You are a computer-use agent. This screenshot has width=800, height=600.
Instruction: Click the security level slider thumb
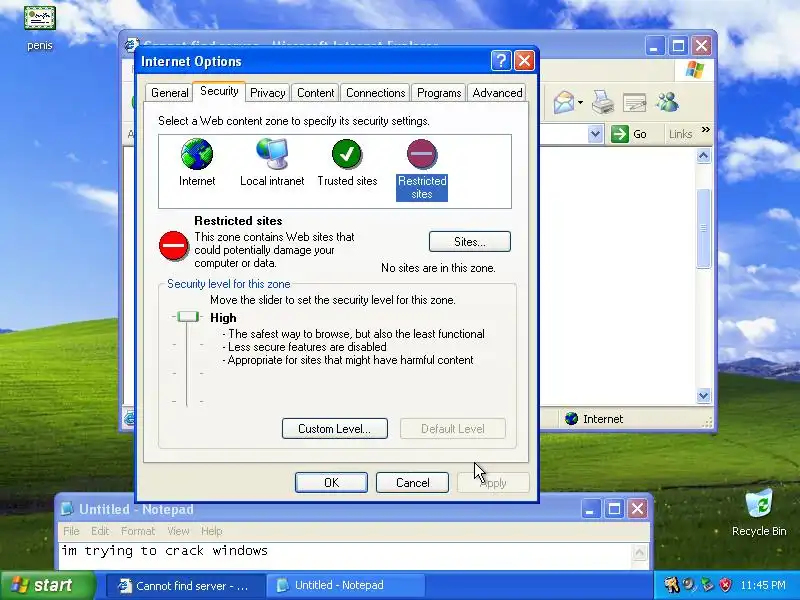coord(188,317)
